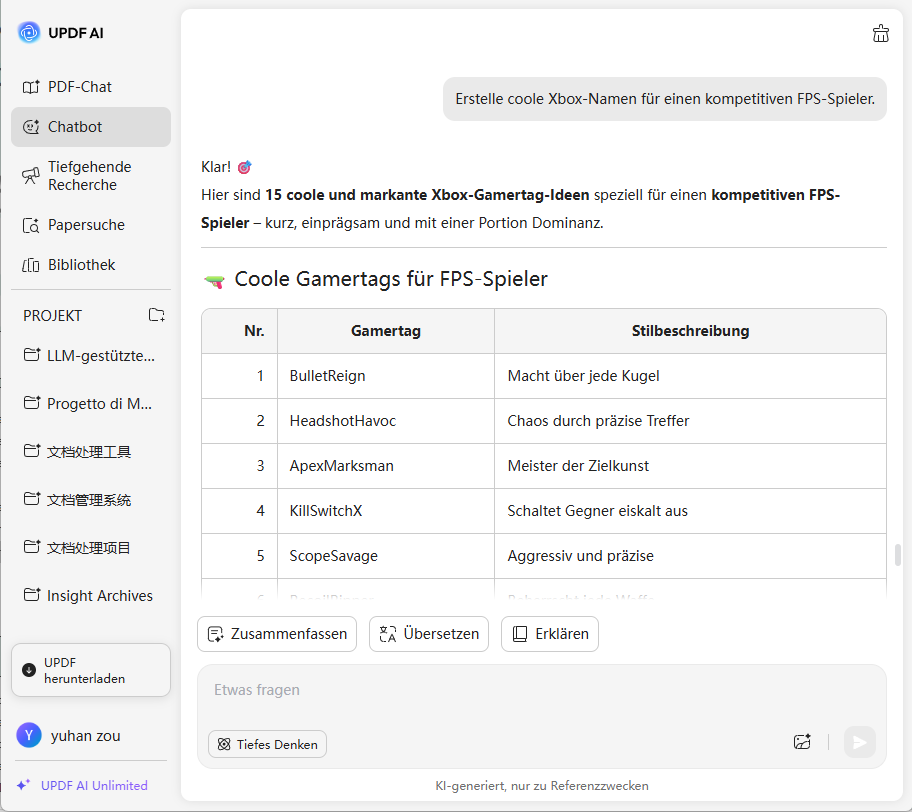Go to Papersuche
This screenshot has width=912, height=812.
point(86,225)
